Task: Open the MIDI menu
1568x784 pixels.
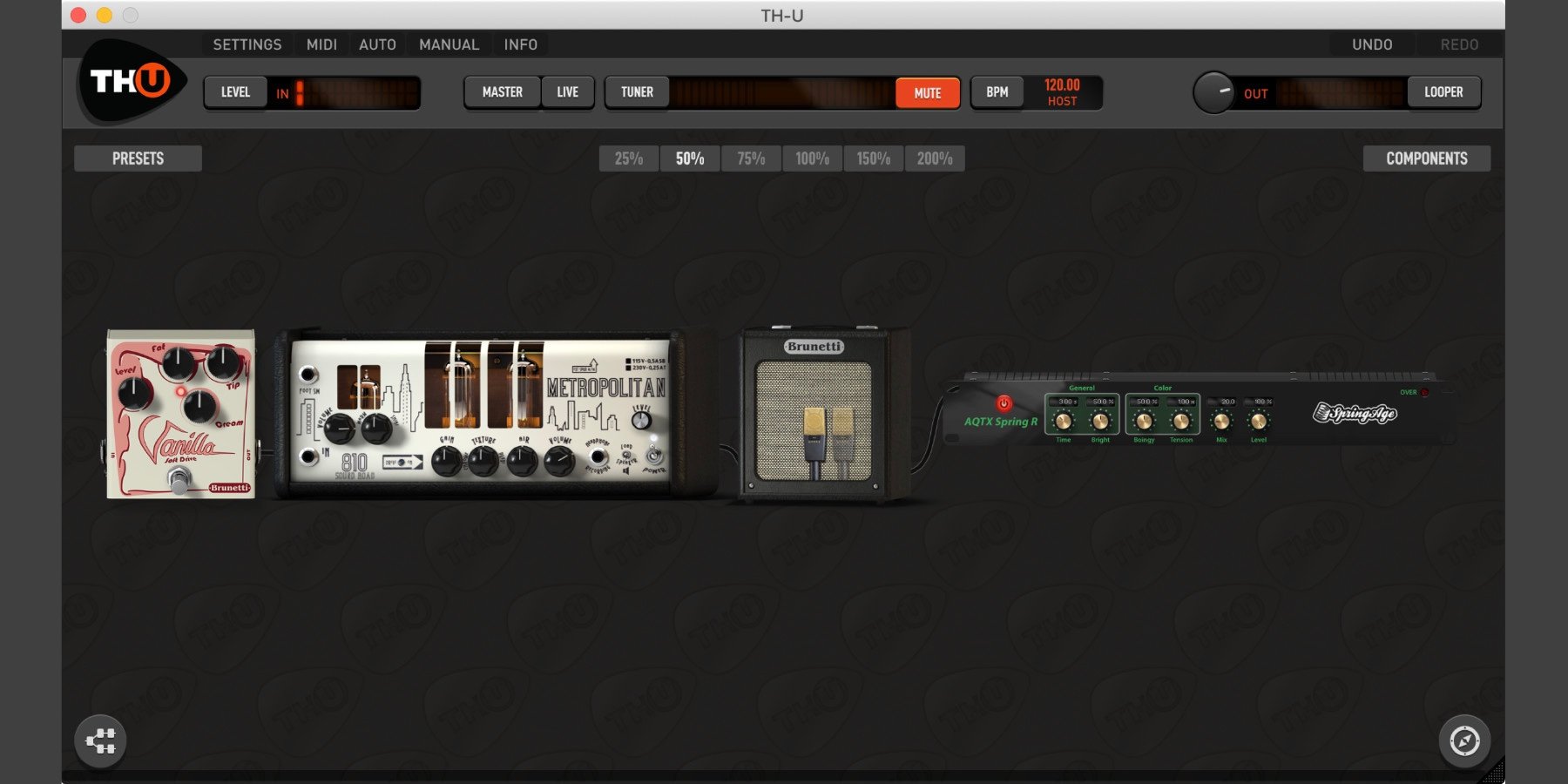Action: 321,44
